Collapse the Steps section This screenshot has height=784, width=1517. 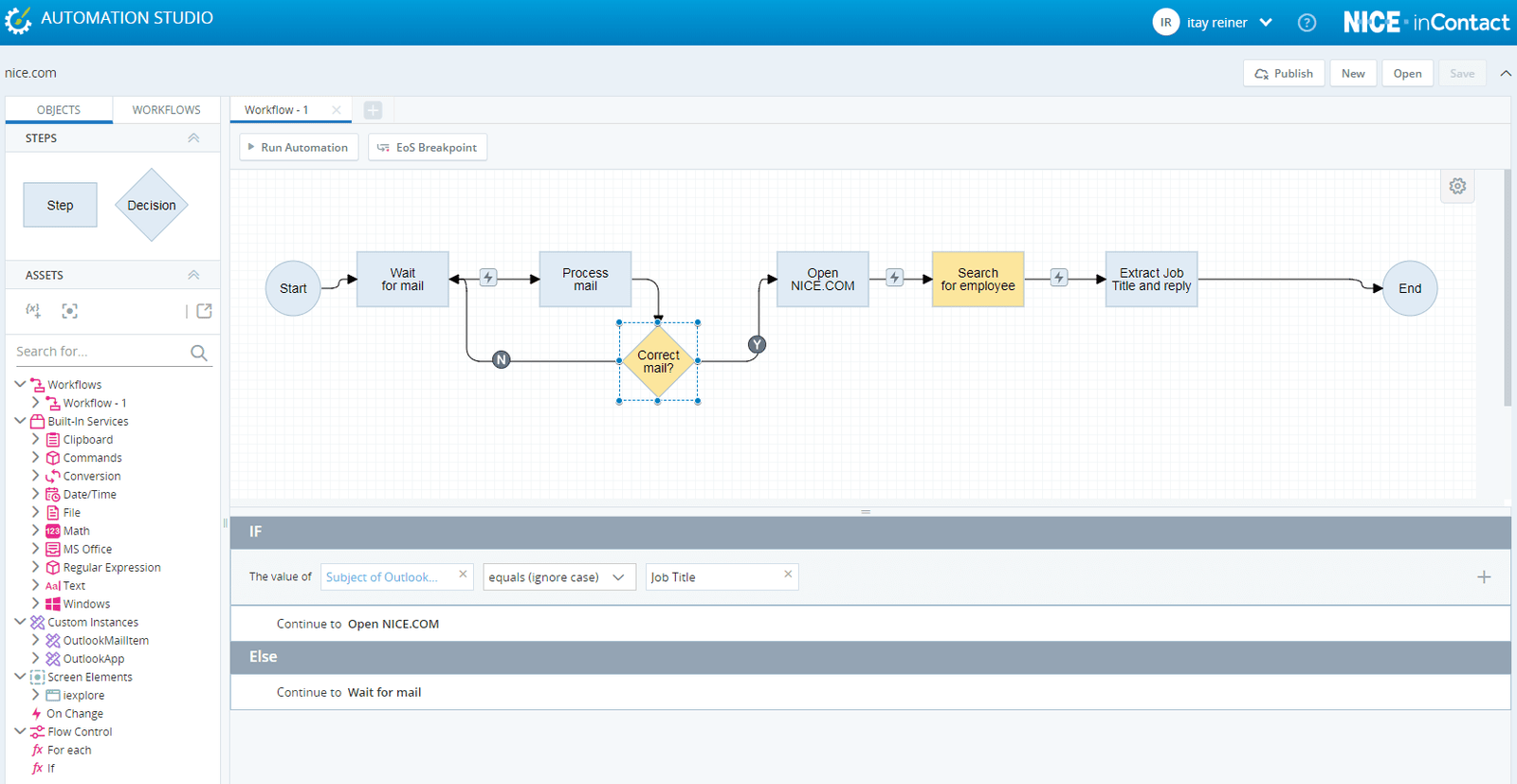point(193,138)
